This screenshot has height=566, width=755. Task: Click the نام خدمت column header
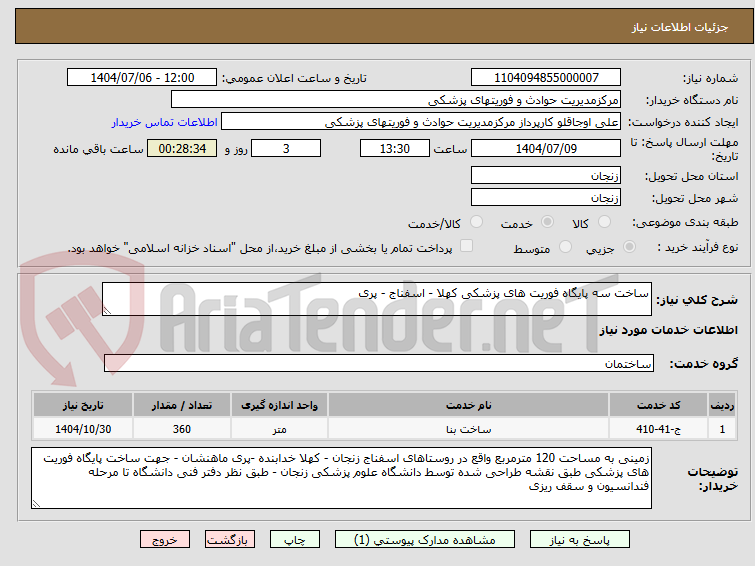point(469,405)
